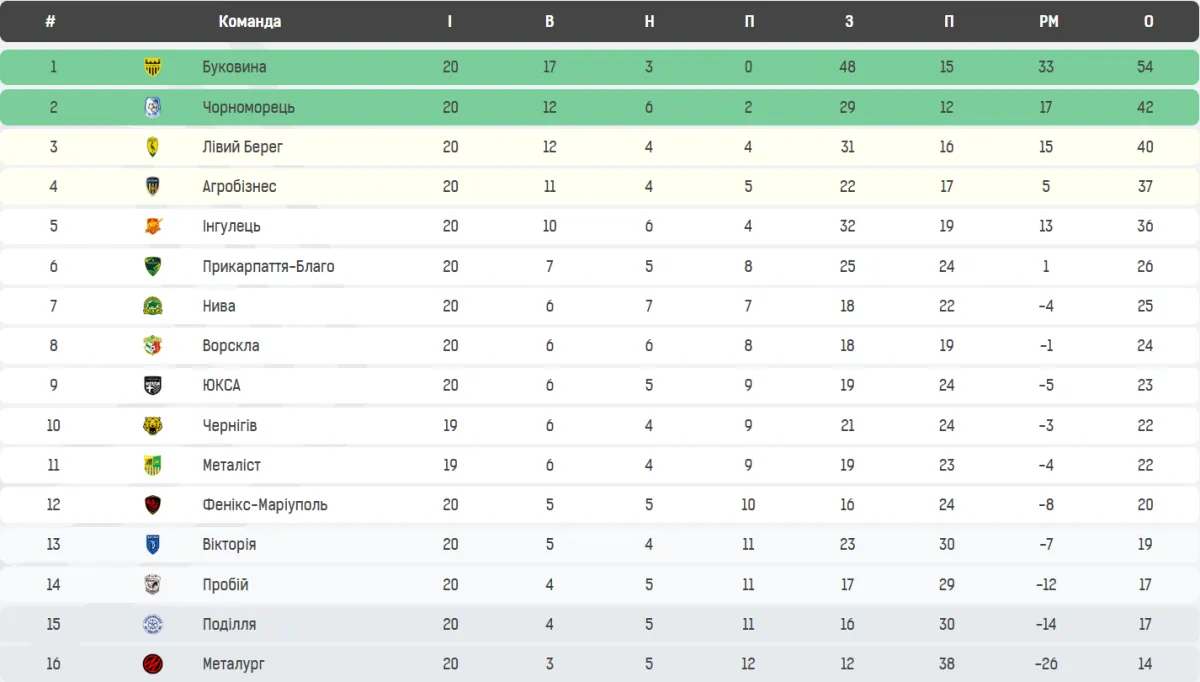The width and height of the screenshot is (1200, 682).
Task: Click the Поділля team name
Action: (x=229, y=625)
